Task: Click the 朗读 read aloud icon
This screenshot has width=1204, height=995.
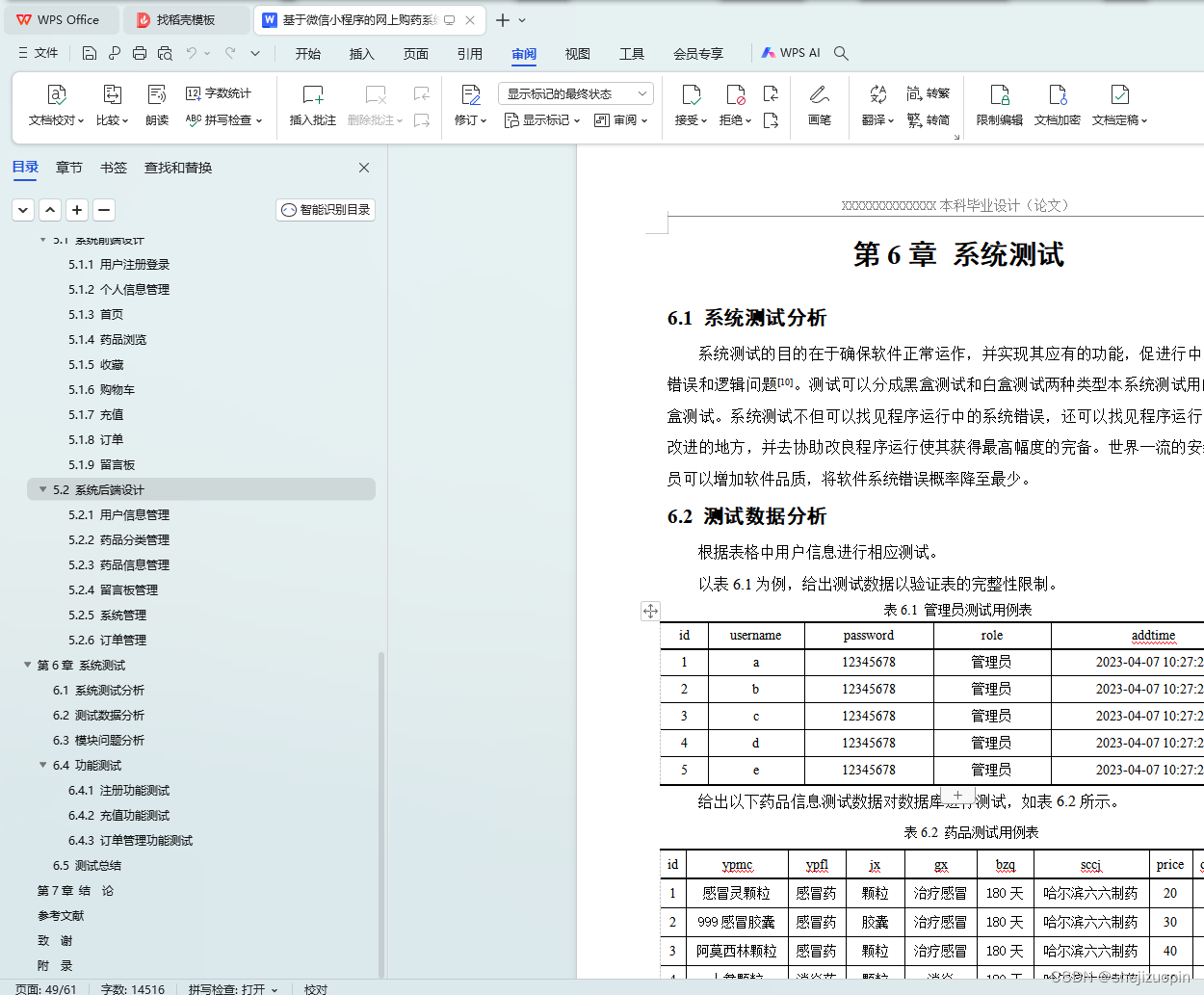Action: point(157,94)
